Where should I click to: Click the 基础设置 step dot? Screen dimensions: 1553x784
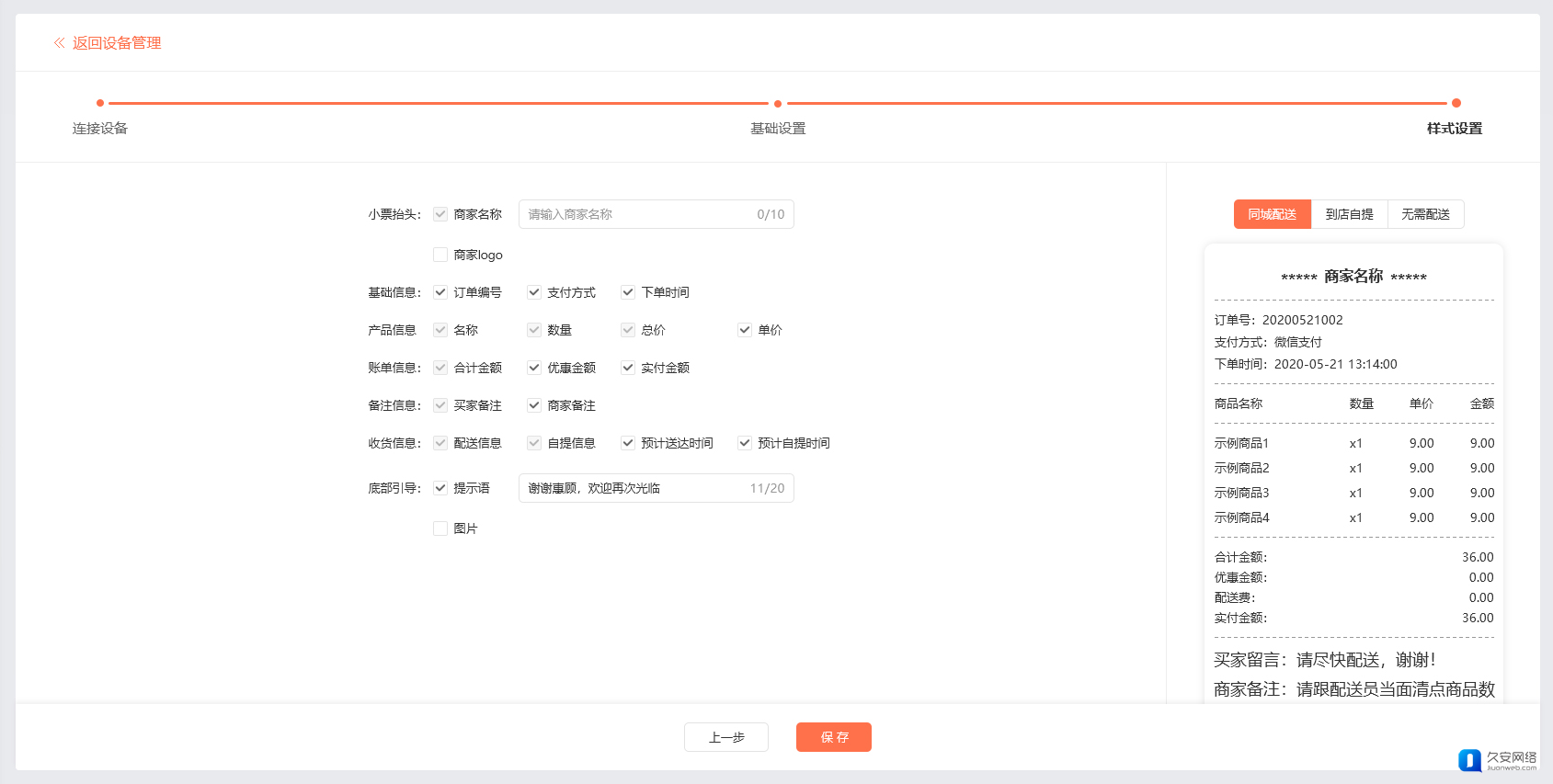click(778, 104)
